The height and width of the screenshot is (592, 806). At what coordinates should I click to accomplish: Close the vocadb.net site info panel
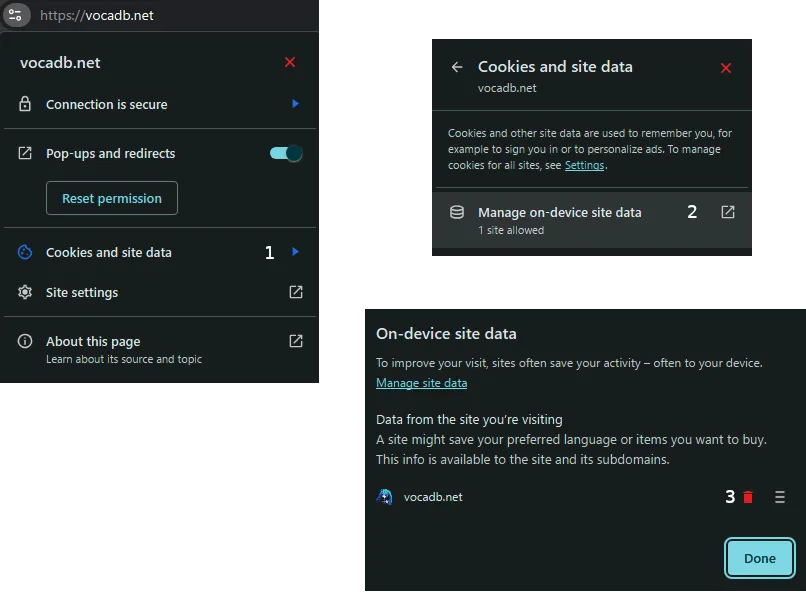290,62
